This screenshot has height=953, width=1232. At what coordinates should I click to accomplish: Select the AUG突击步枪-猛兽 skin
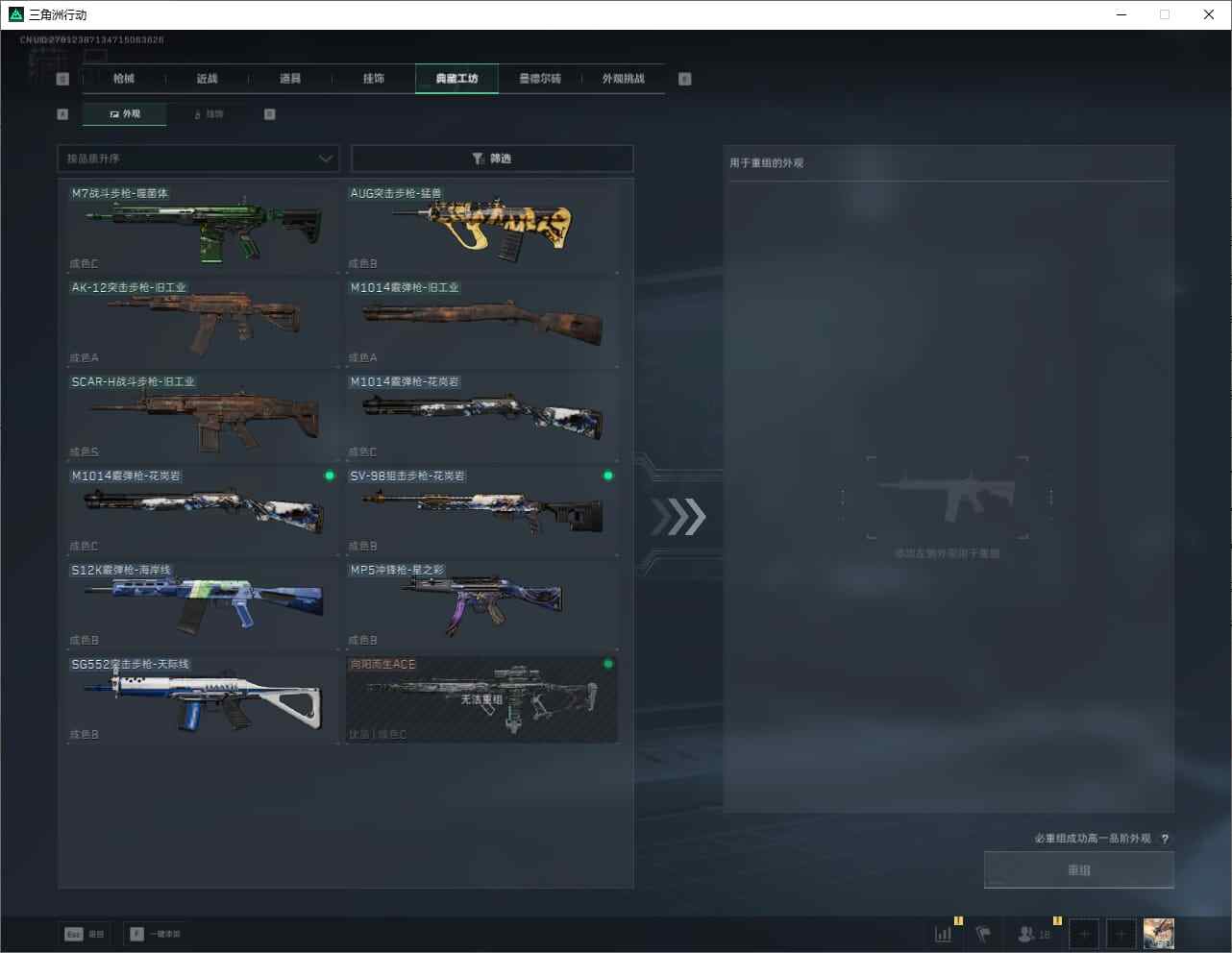481,228
